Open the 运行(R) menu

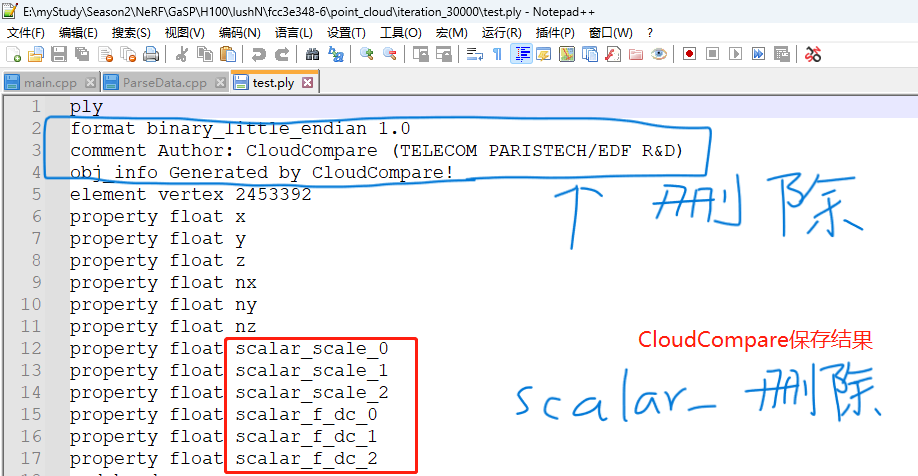pos(502,33)
